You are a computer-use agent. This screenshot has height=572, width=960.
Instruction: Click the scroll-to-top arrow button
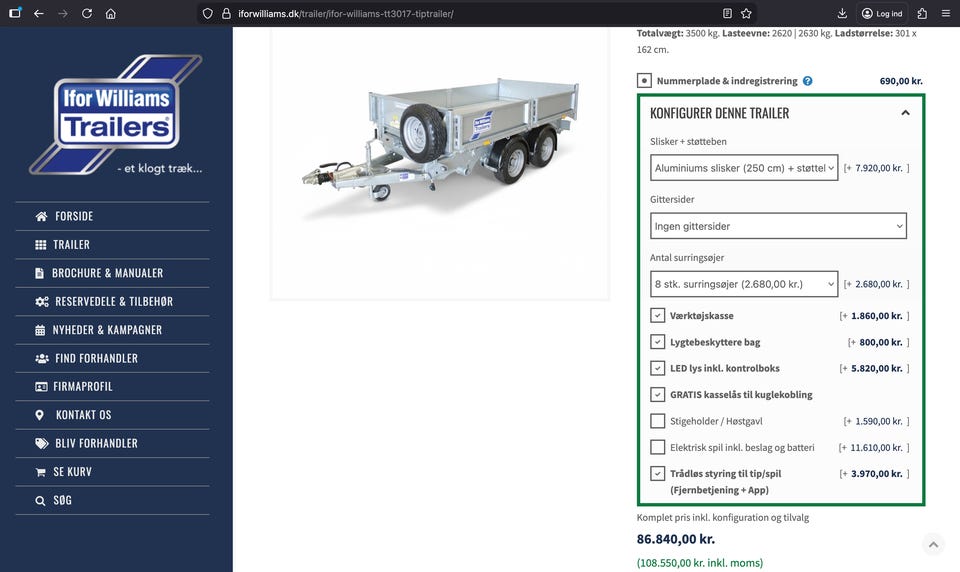pos(933,544)
